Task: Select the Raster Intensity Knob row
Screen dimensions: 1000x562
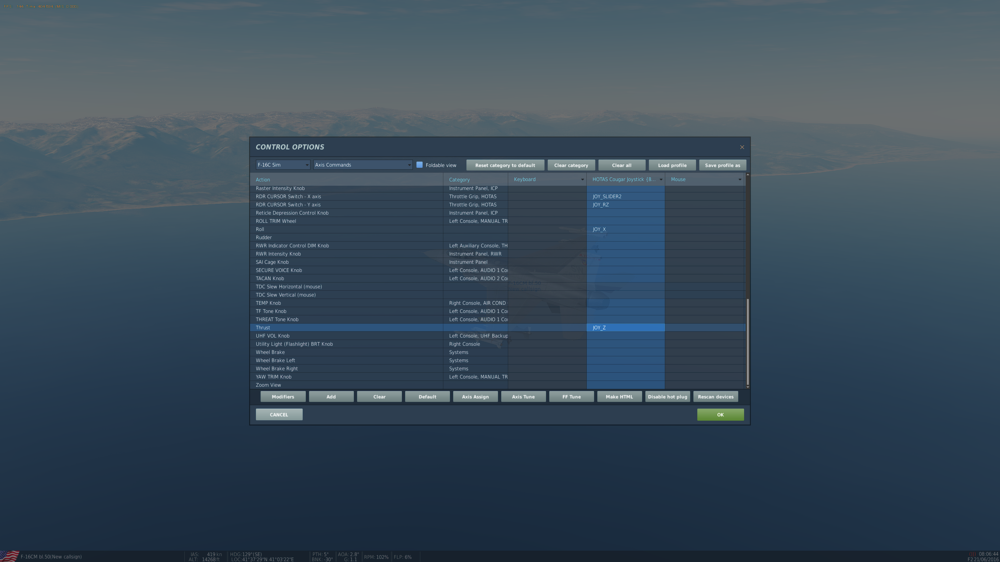Action: [497, 189]
